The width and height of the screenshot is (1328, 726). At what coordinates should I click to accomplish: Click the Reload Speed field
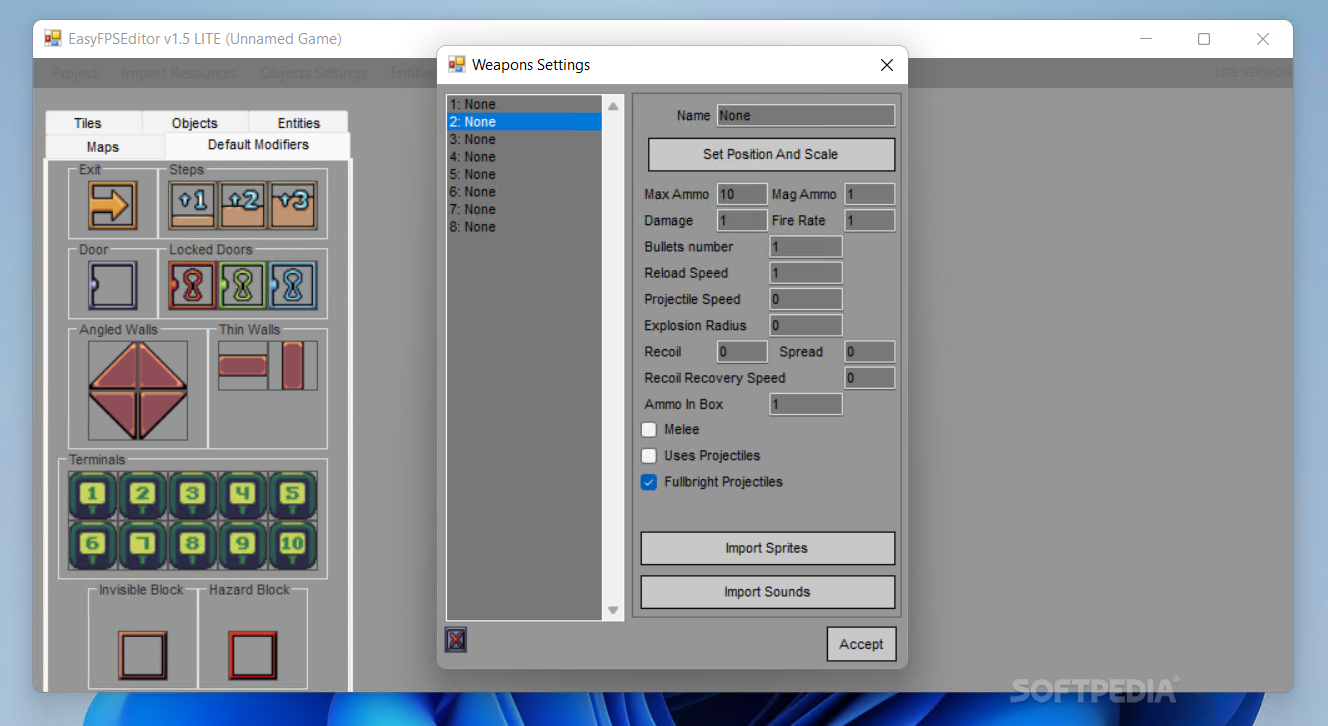(806, 273)
